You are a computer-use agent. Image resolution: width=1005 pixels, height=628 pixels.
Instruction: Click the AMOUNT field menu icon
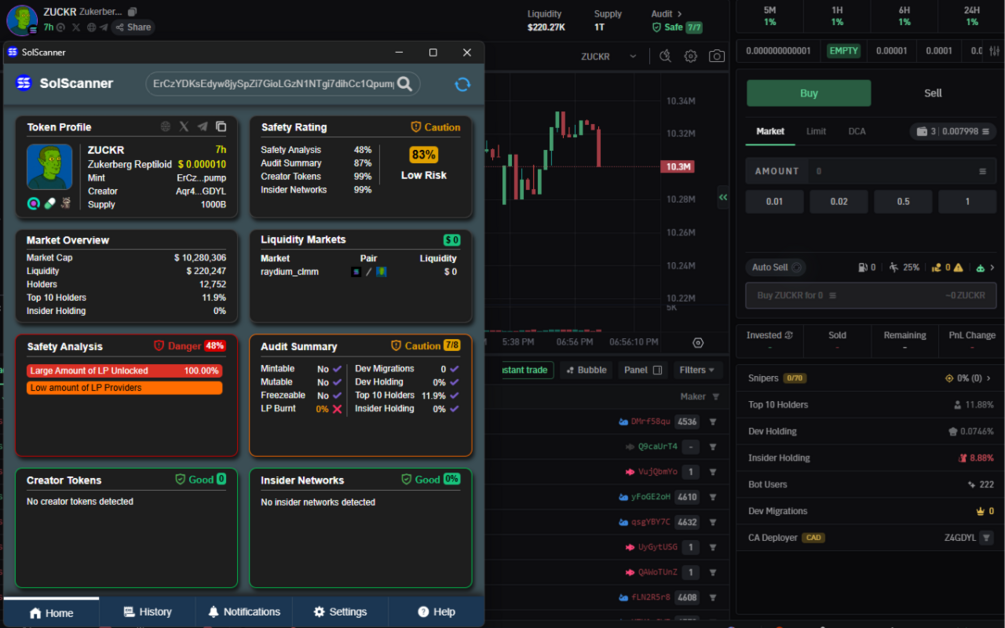point(983,171)
